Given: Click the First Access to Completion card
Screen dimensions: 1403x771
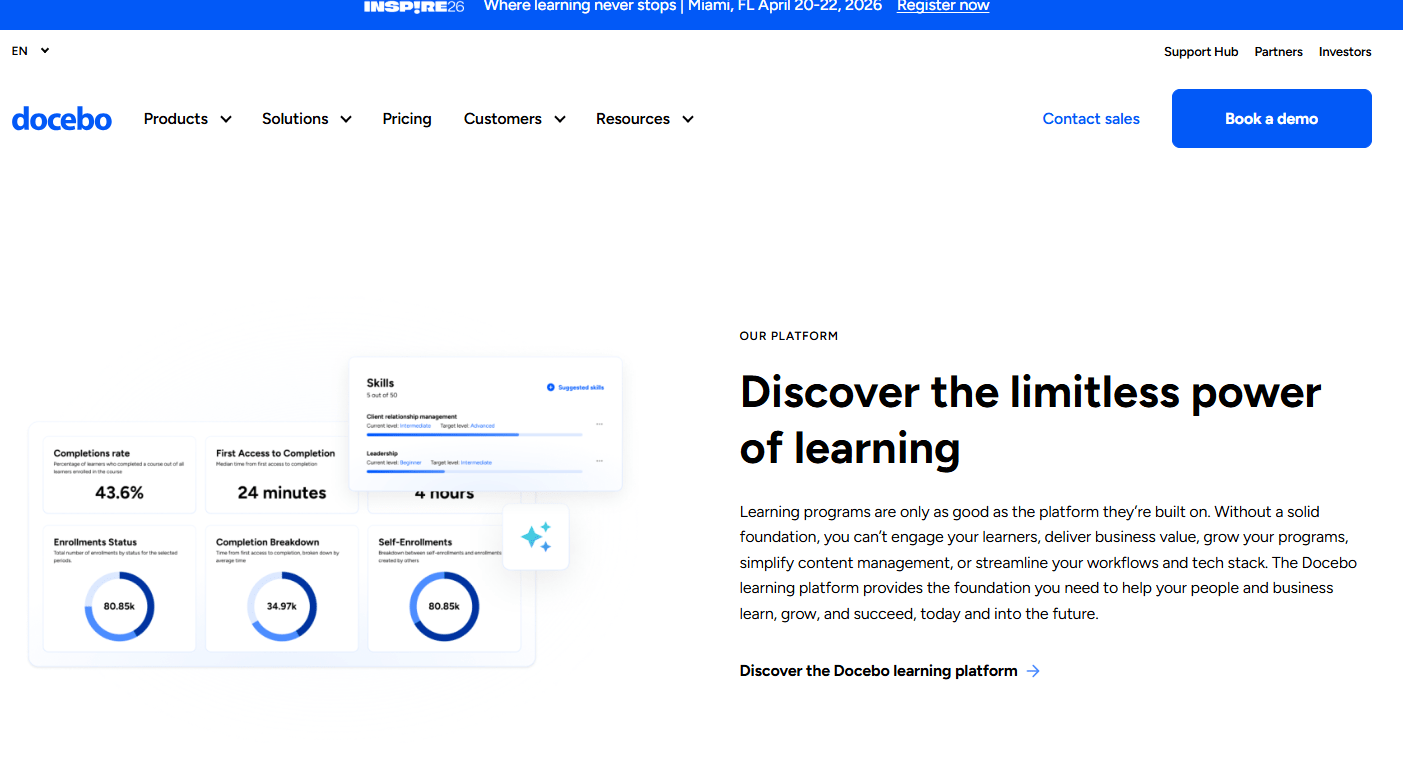Looking at the screenshot, I should 281,474.
